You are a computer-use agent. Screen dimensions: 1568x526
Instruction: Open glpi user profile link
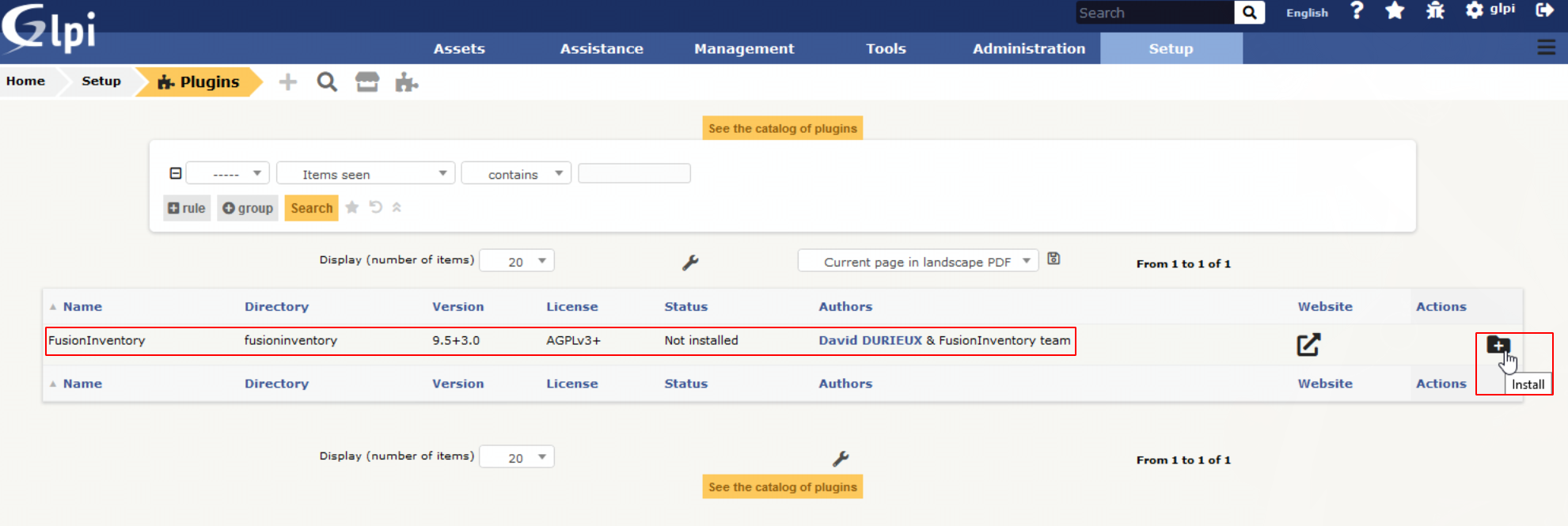(1502, 9)
